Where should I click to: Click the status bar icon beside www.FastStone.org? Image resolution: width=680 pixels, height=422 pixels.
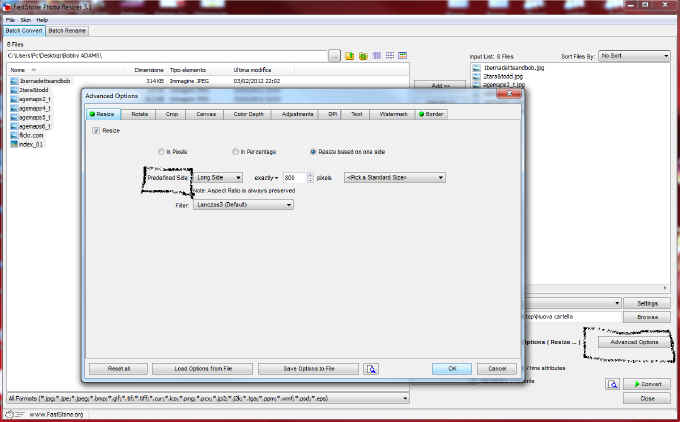[x=9, y=414]
